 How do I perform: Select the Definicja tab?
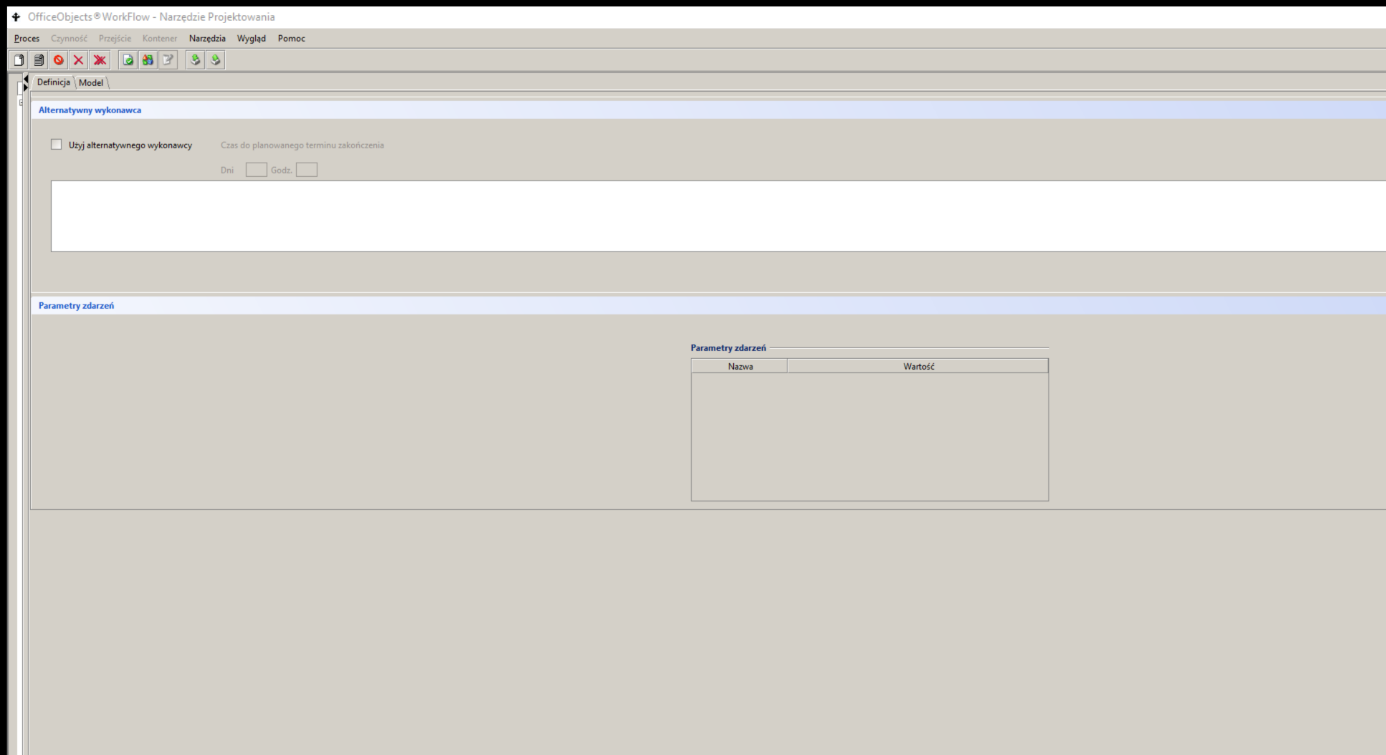tap(53, 82)
